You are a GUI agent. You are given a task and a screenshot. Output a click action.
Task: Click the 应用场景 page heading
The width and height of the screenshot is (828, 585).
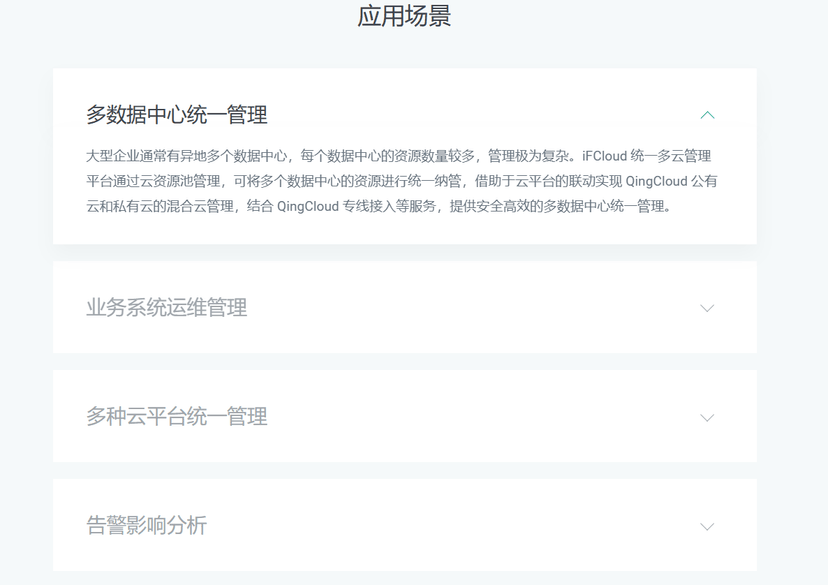pos(404,16)
